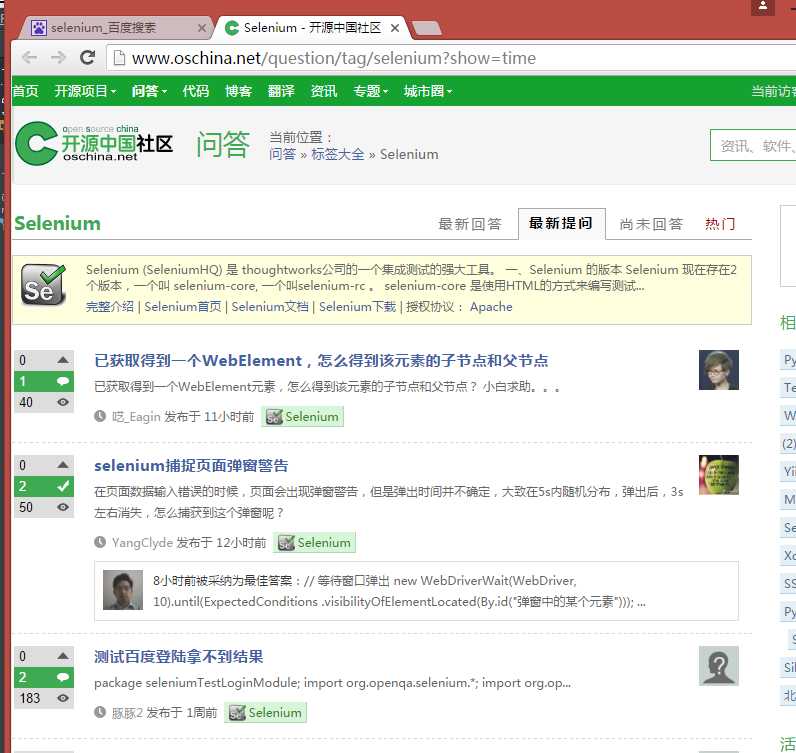Click author name YangClyde
Image resolution: width=796 pixels, height=753 pixels.
pos(142,543)
